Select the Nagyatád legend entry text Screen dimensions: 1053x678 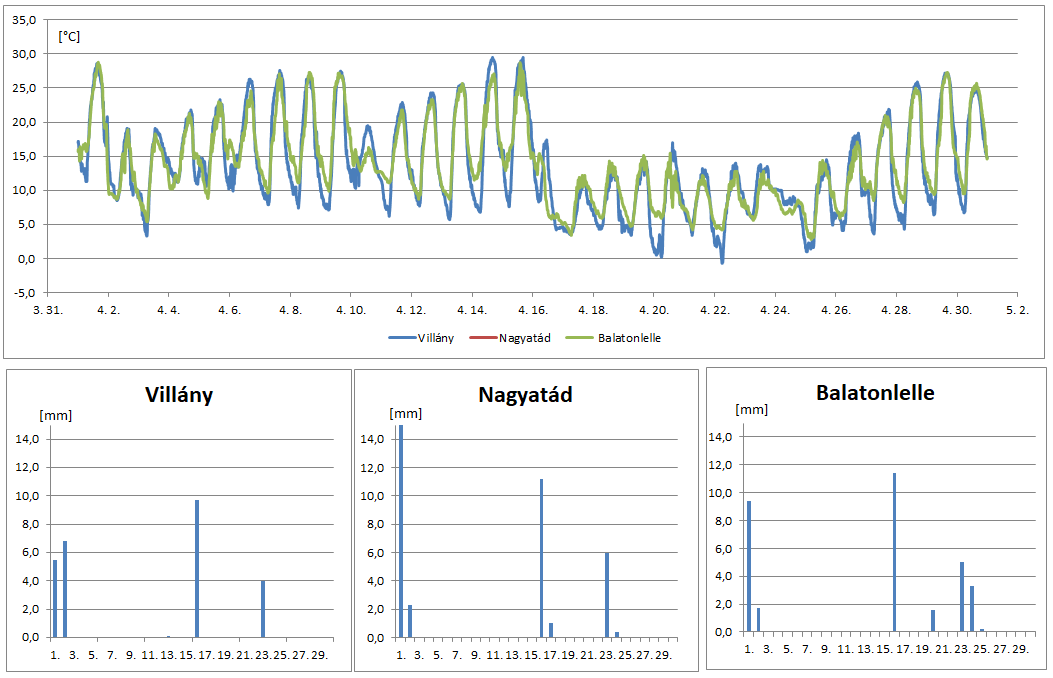point(523,338)
